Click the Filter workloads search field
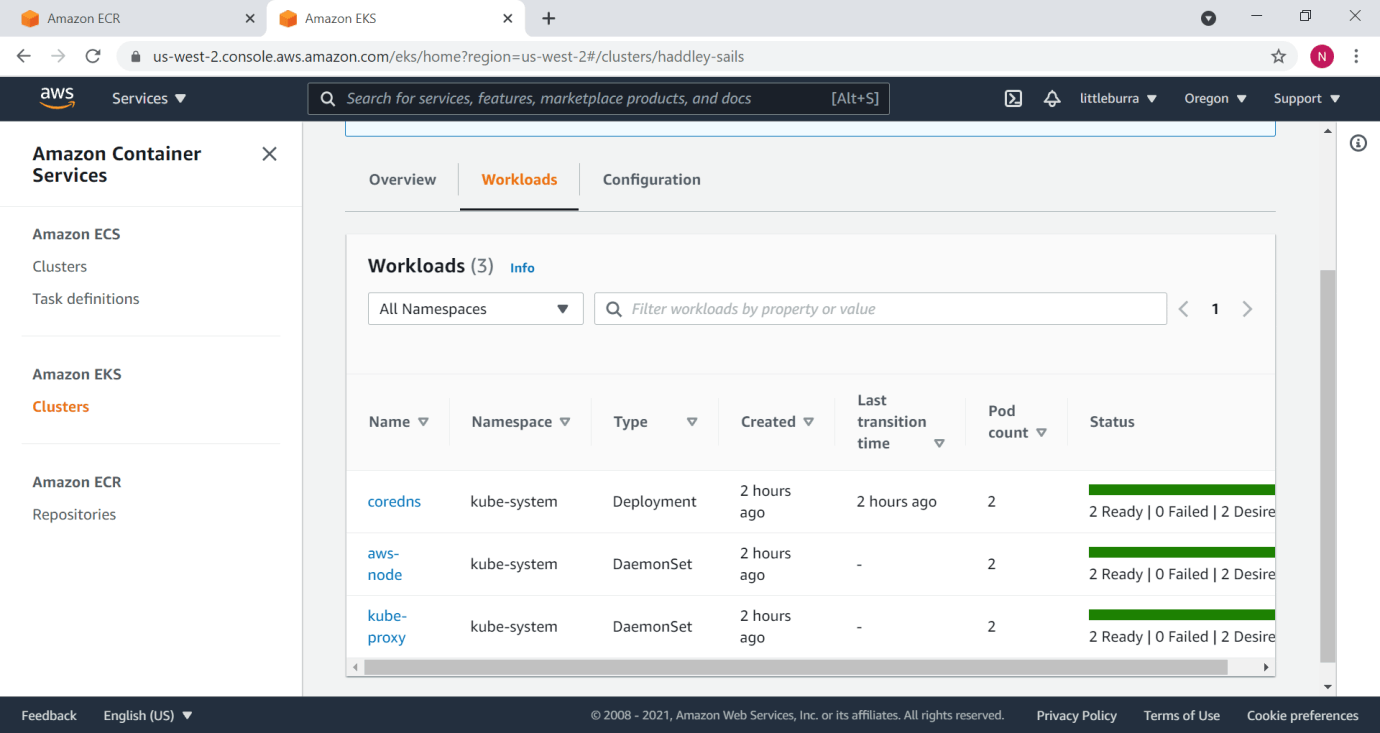Screen dimensions: 1380x733 coord(880,309)
